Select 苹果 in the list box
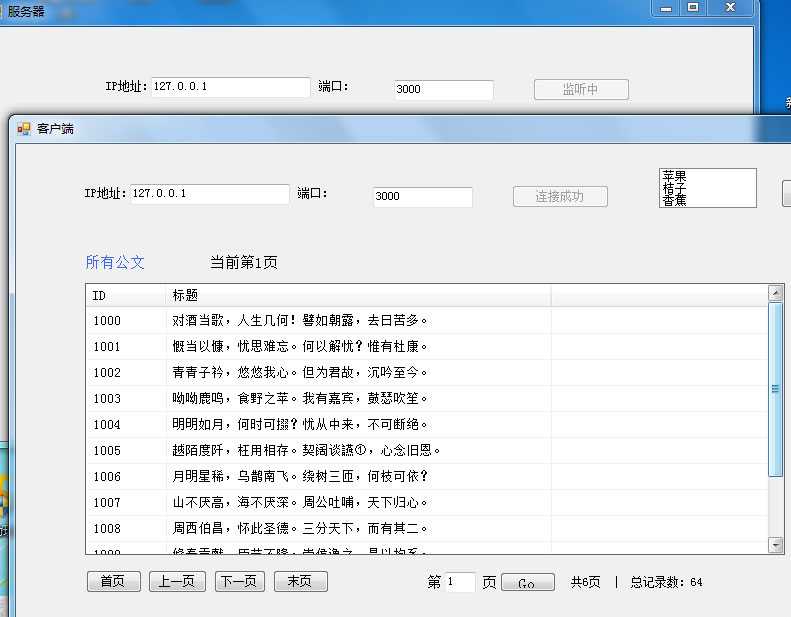This screenshot has width=791, height=617. (x=674, y=176)
